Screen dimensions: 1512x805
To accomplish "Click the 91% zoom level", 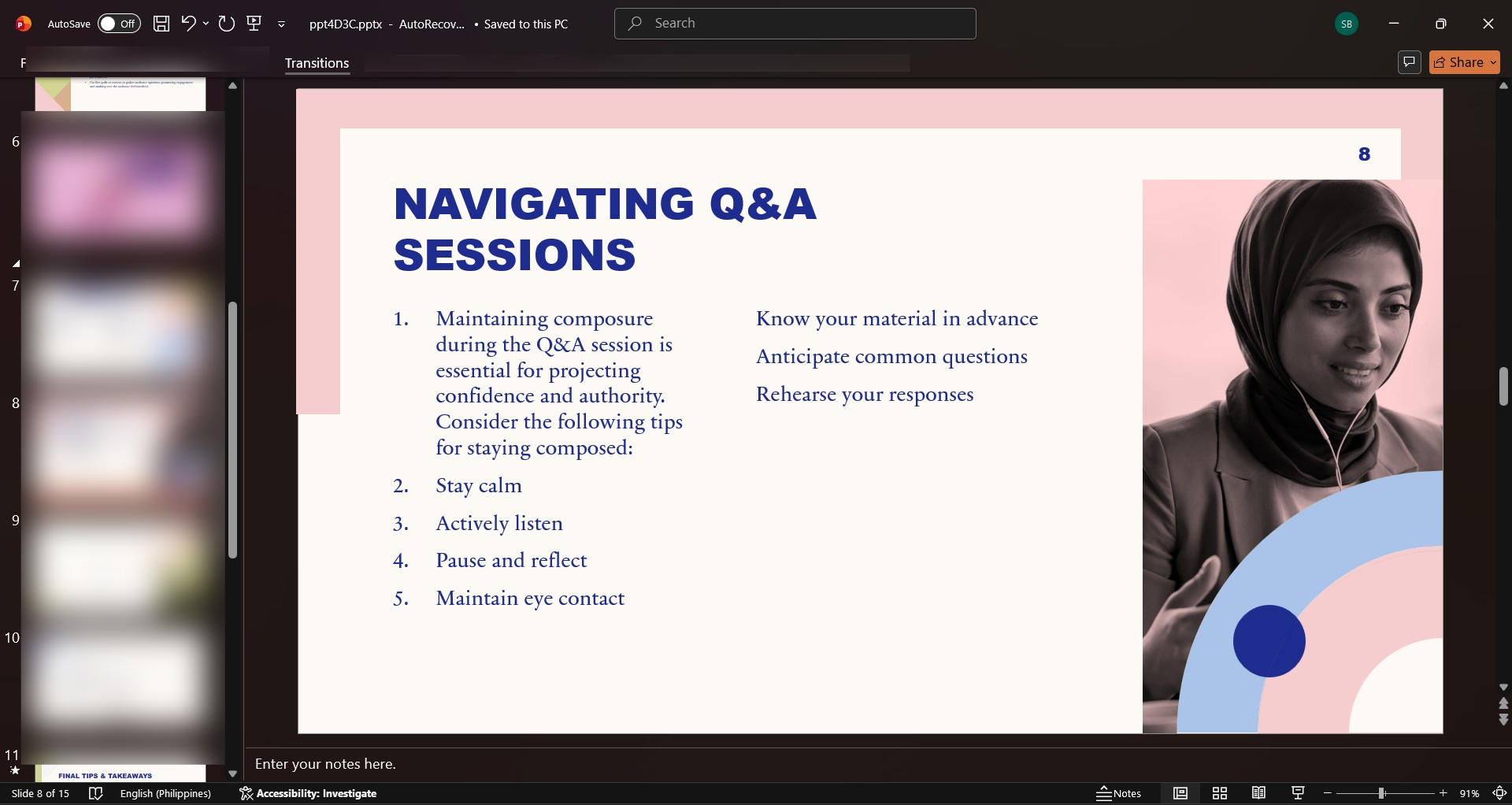I will 1469,793.
